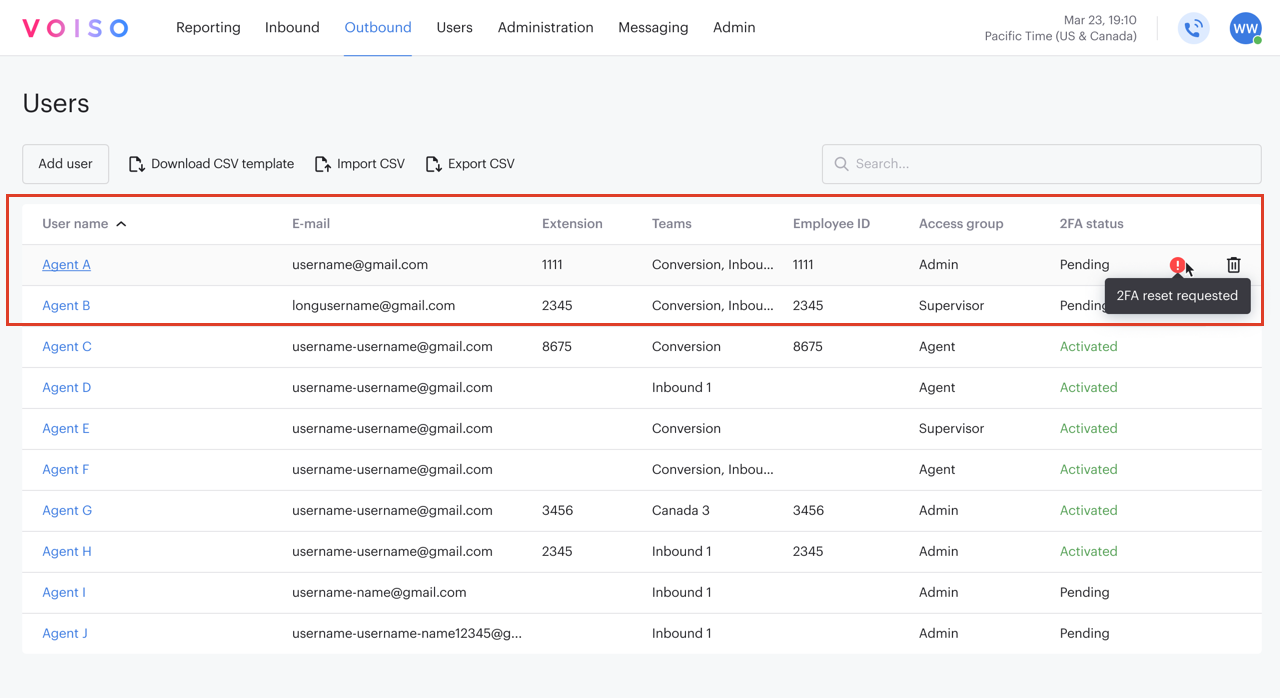The height and width of the screenshot is (698, 1280).
Task: Click Agent A's Admin access group
Action: click(x=939, y=265)
